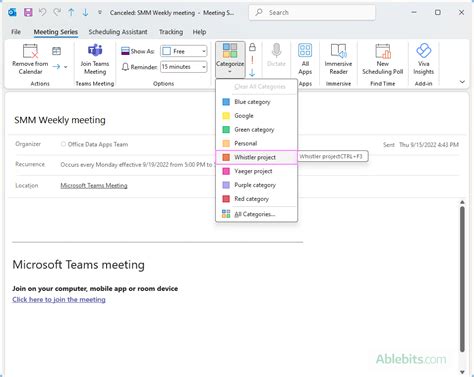Open the Tracking tab
The width and height of the screenshot is (474, 377).
point(171,32)
